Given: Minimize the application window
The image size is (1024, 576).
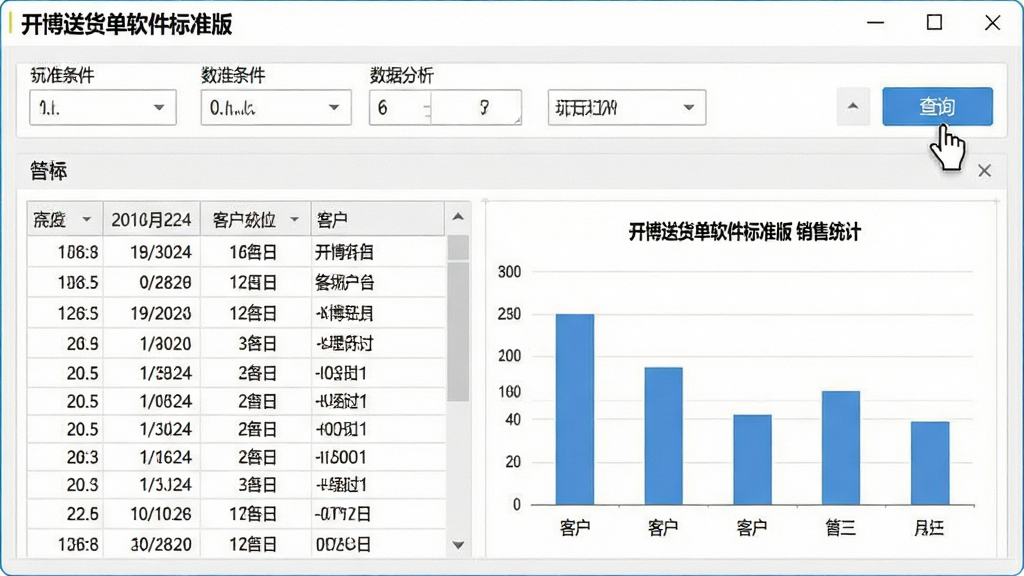Looking at the screenshot, I should pyautogui.click(x=876, y=23).
